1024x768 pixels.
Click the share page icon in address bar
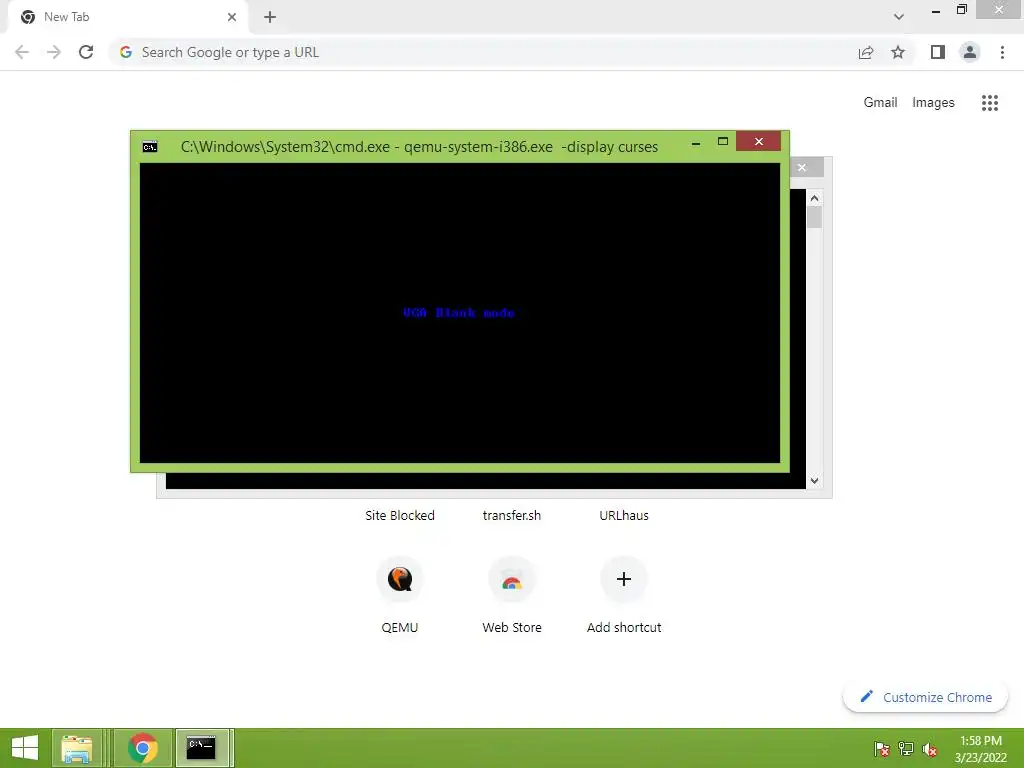866,52
